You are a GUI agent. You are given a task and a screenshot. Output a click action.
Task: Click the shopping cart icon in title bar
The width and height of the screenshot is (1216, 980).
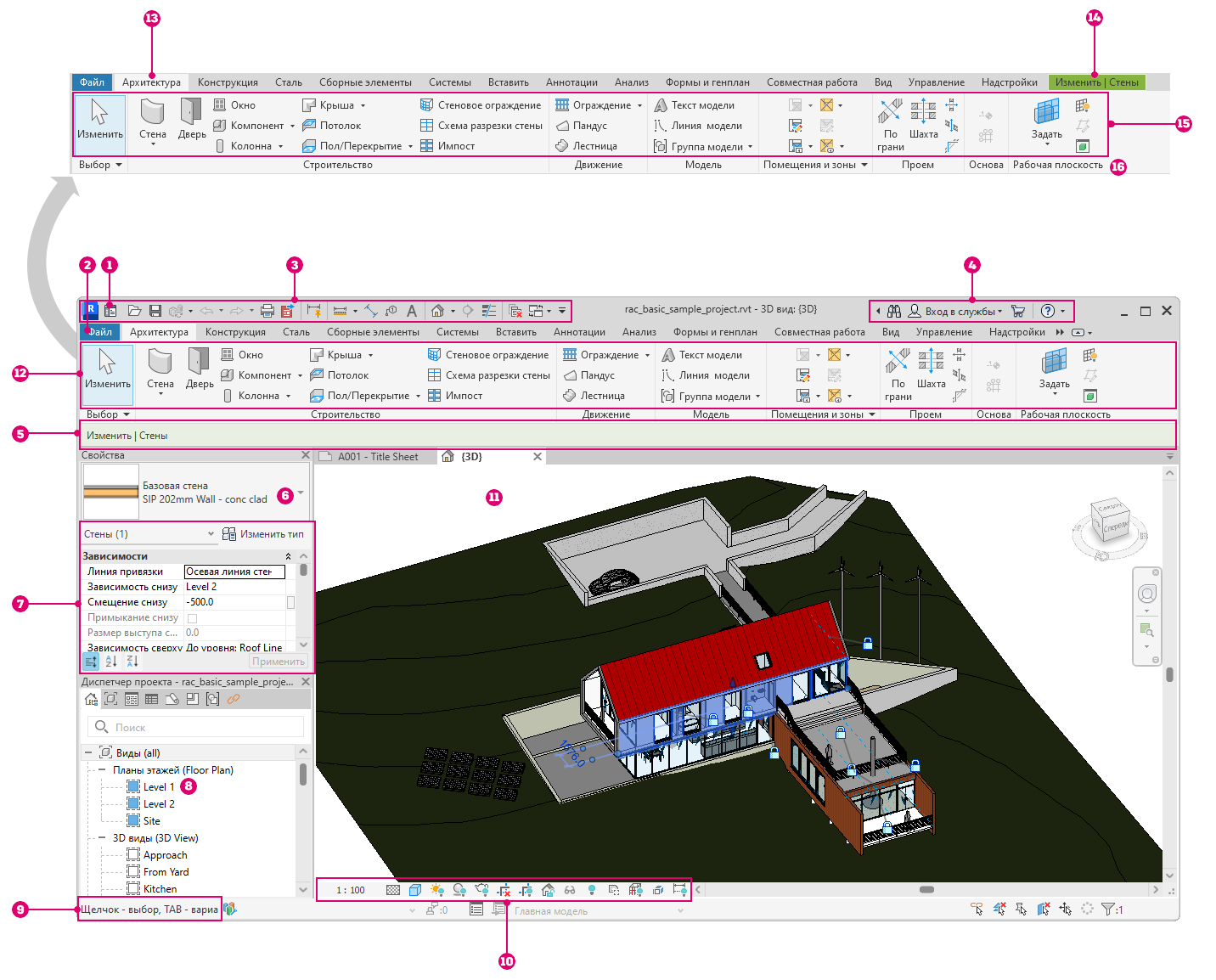pyautogui.click(x=1018, y=312)
